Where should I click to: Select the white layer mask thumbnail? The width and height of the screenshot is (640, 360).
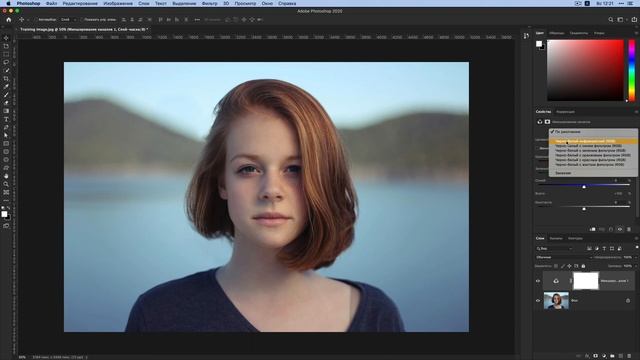pos(586,281)
